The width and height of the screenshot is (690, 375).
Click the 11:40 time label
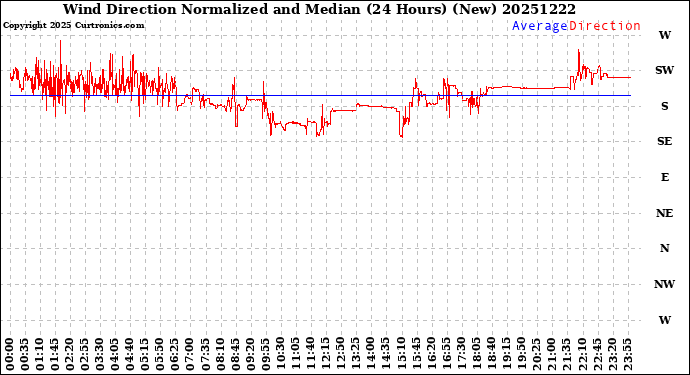(x=310, y=355)
